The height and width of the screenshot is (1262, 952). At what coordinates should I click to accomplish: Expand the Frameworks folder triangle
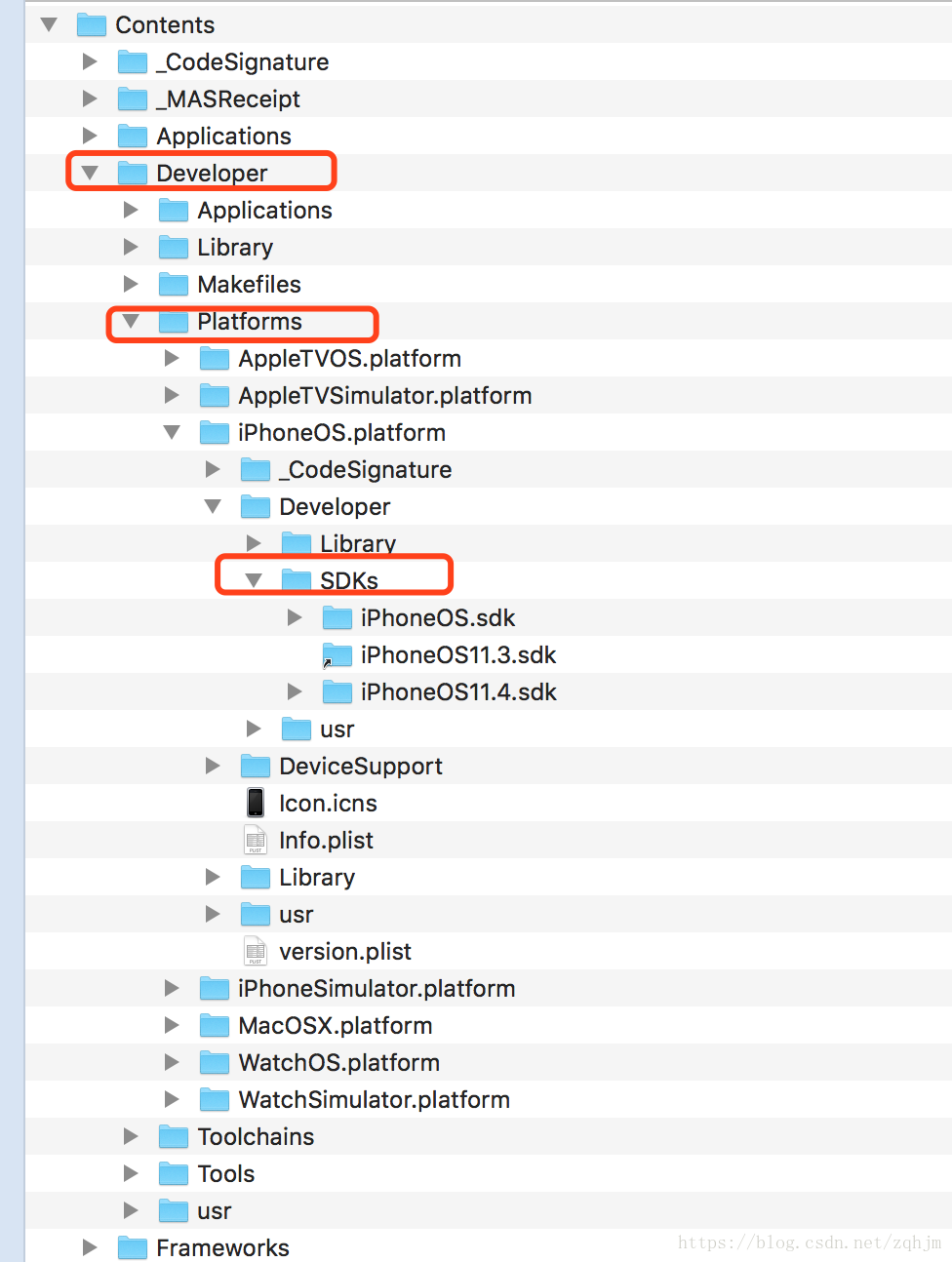[x=90, y=1247]
